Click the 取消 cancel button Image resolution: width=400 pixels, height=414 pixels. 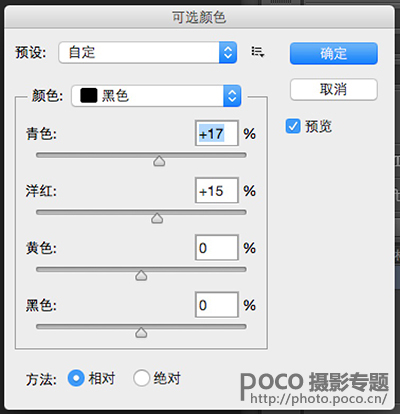click(334, 89)
